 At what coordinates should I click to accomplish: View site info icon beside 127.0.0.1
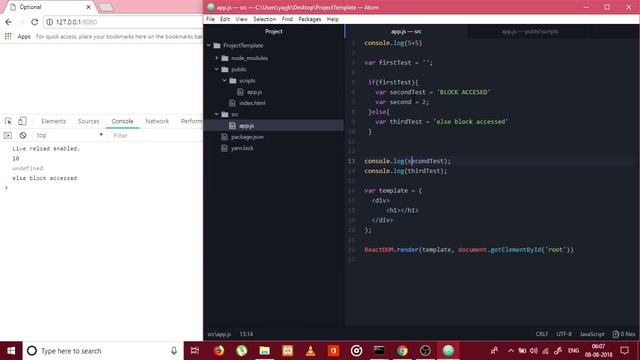pyautogui.click(x=49, y=22)
